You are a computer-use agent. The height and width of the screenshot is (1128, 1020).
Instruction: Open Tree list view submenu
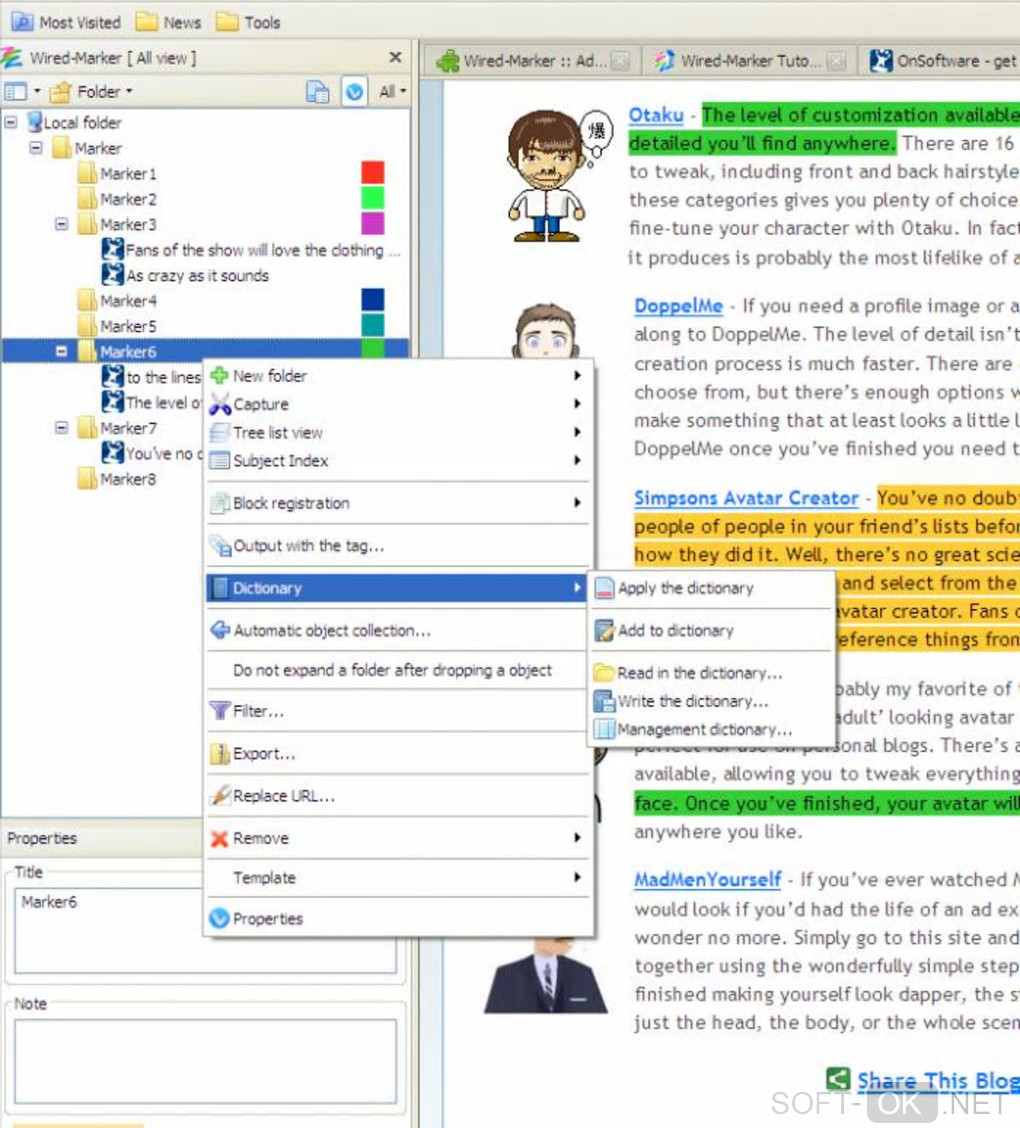point(398,432)
